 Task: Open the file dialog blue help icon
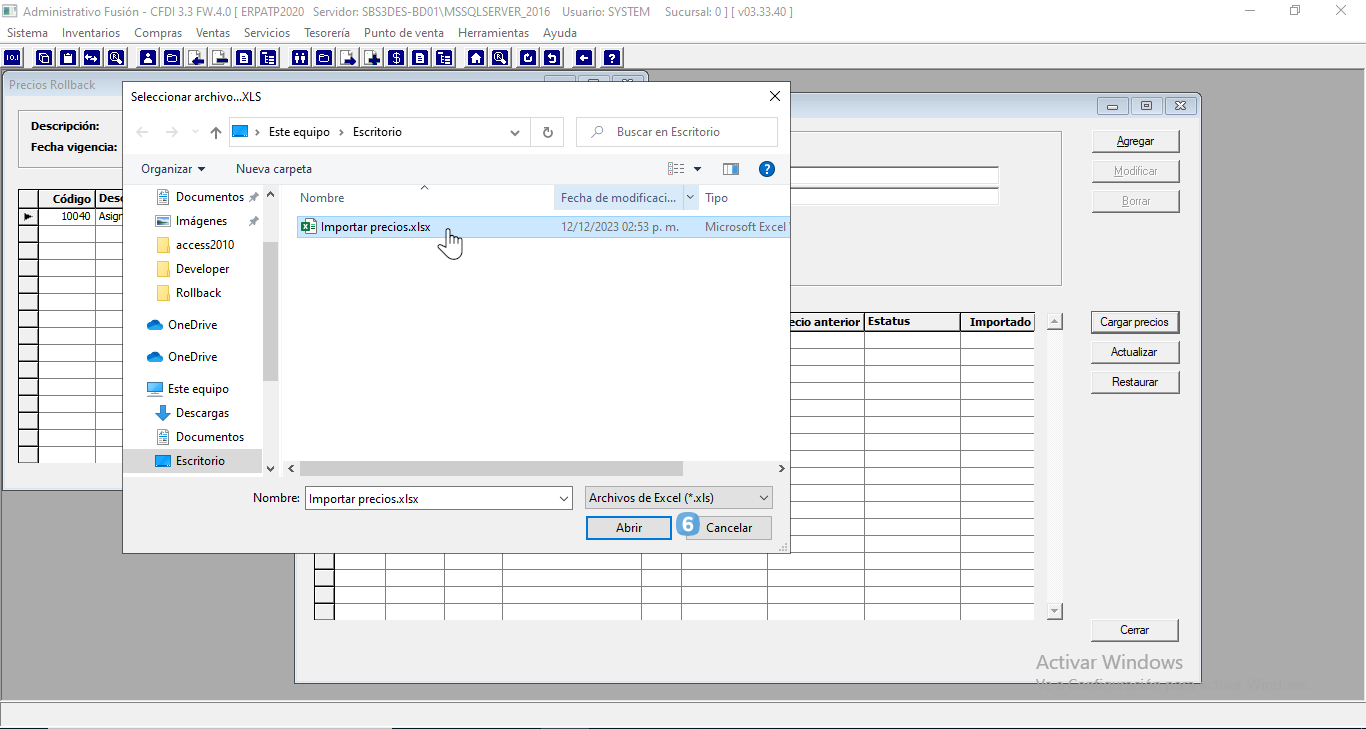767,169
